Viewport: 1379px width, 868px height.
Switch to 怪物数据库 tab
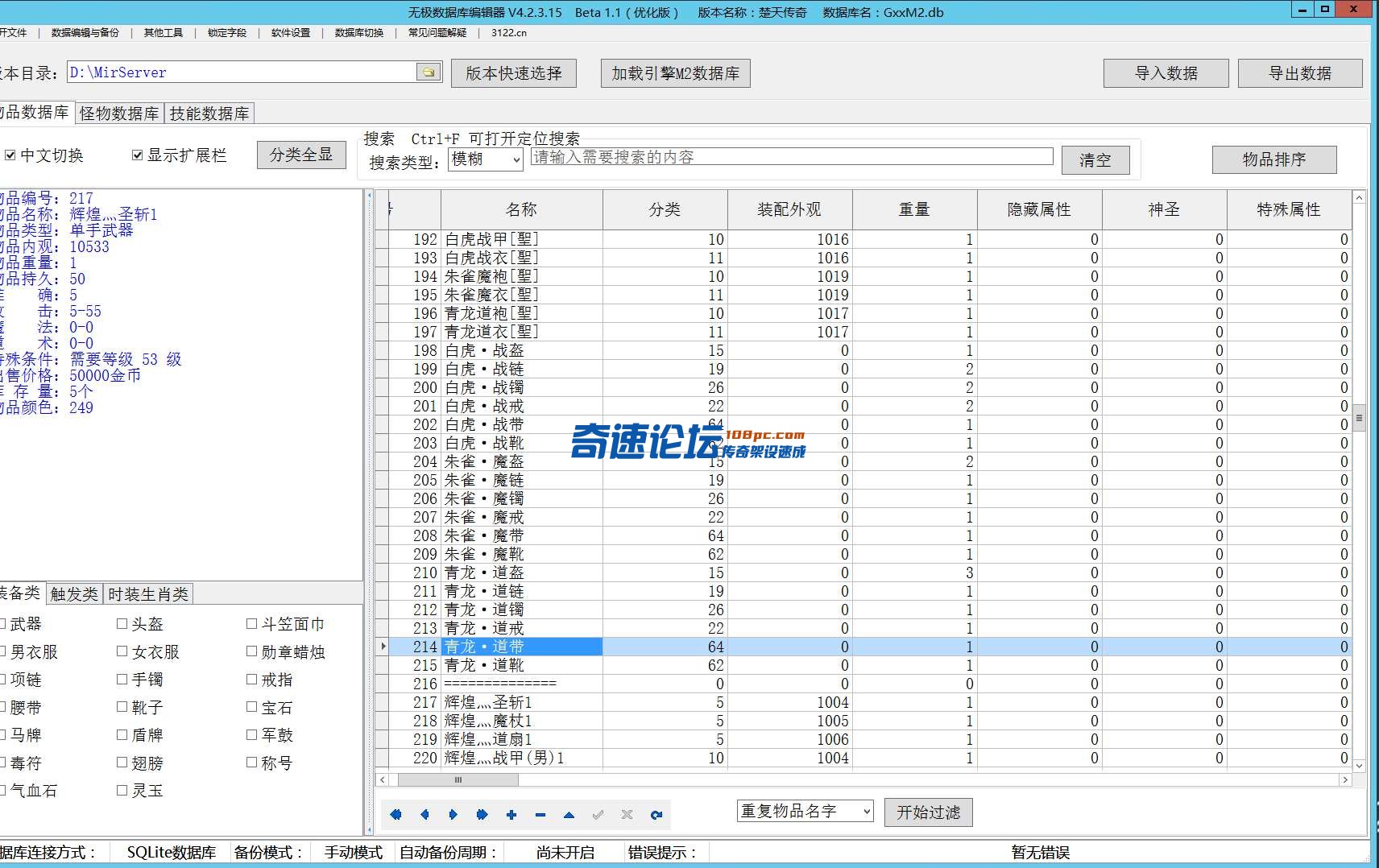click(x=119, y=114)
